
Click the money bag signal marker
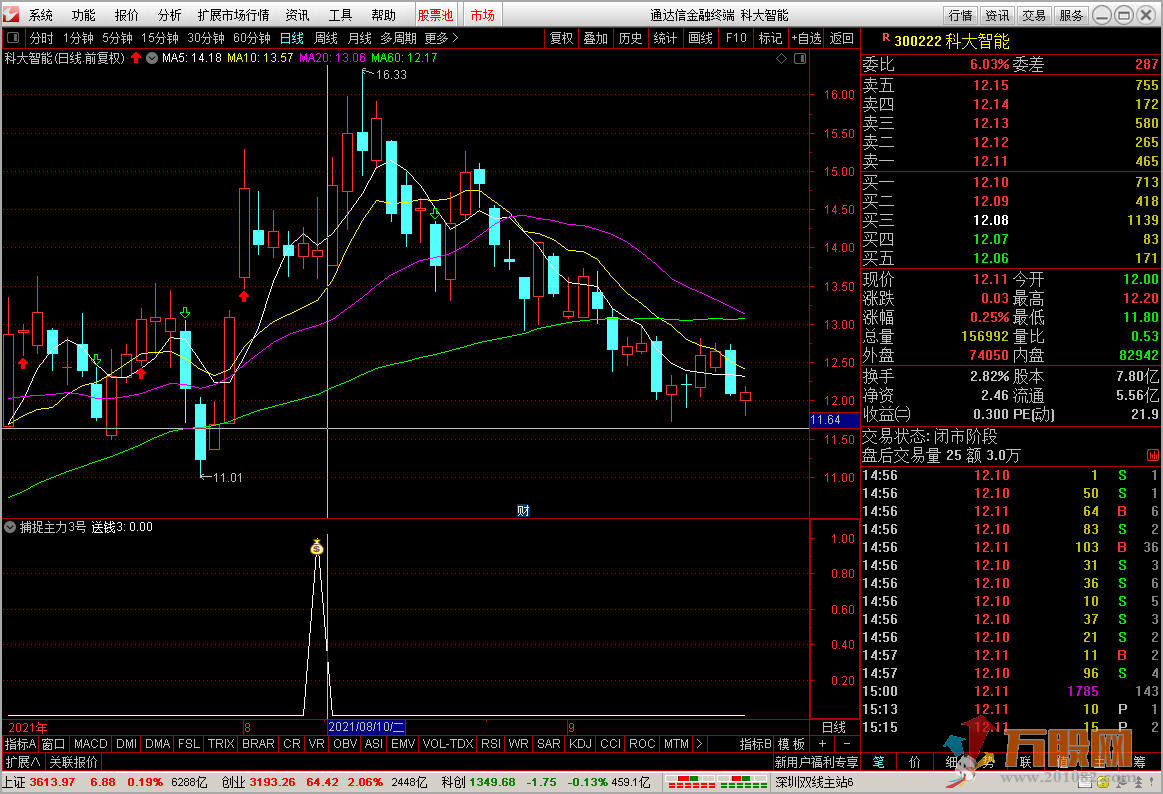317,547
